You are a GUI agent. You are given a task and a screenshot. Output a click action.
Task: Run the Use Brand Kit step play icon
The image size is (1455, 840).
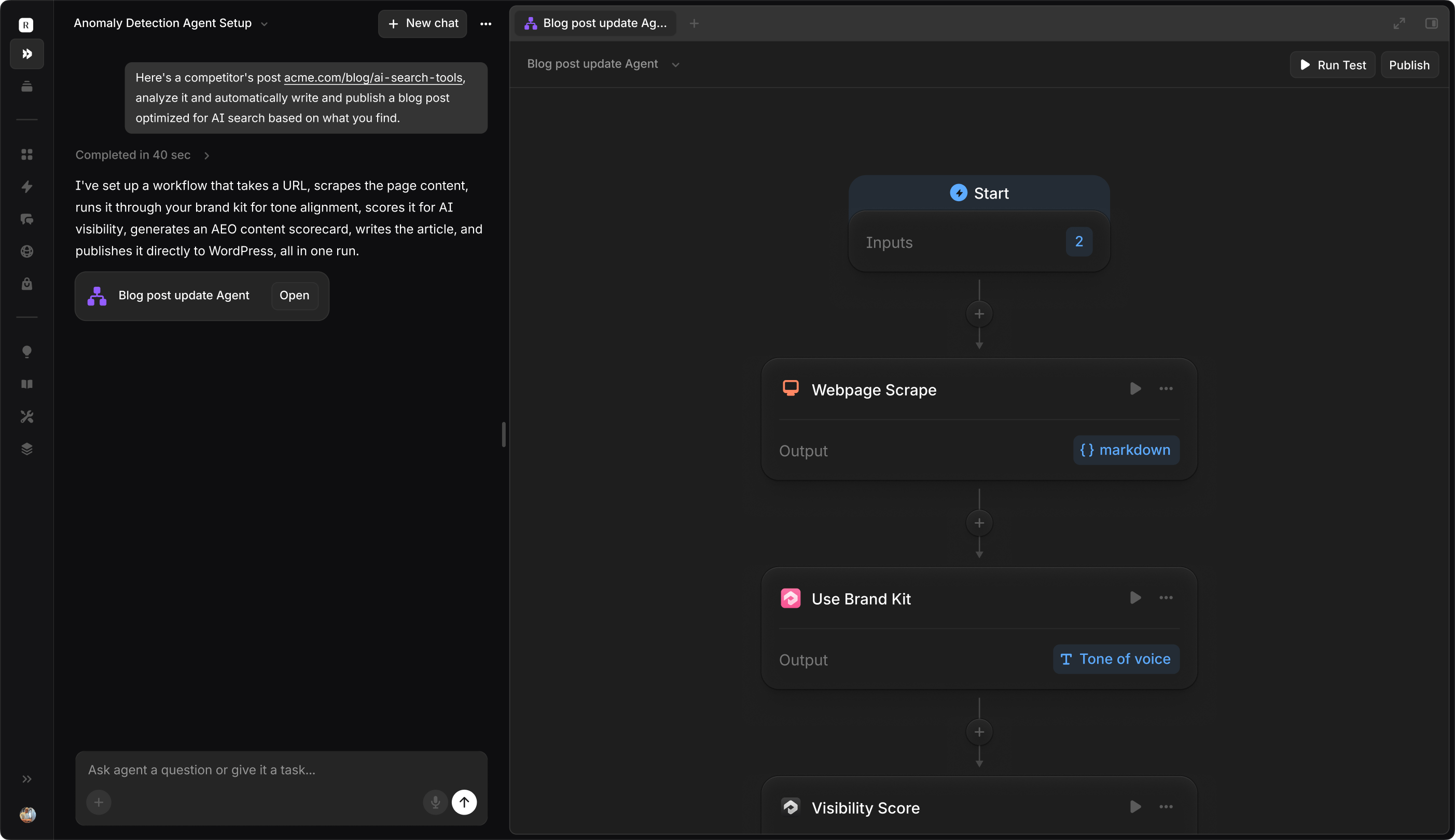1135,598
